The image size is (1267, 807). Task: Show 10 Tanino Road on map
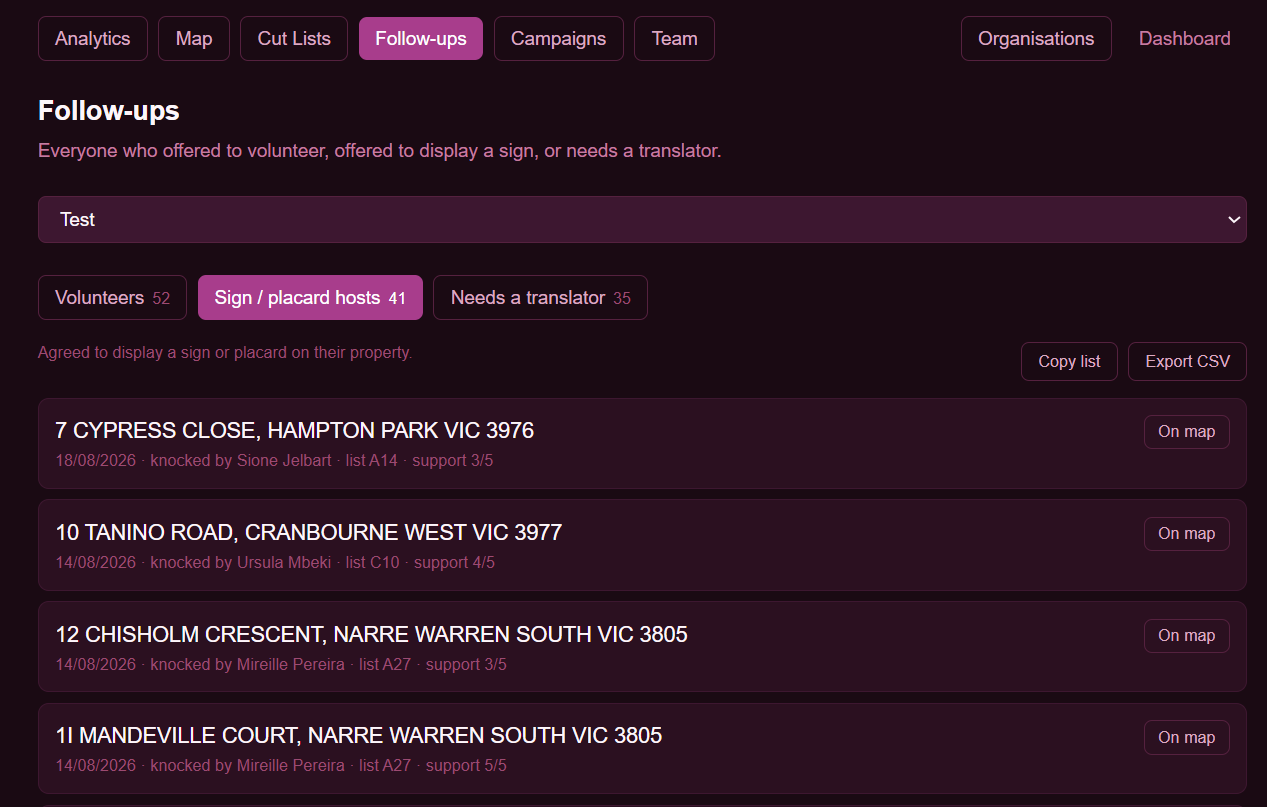coord(1186,534)
